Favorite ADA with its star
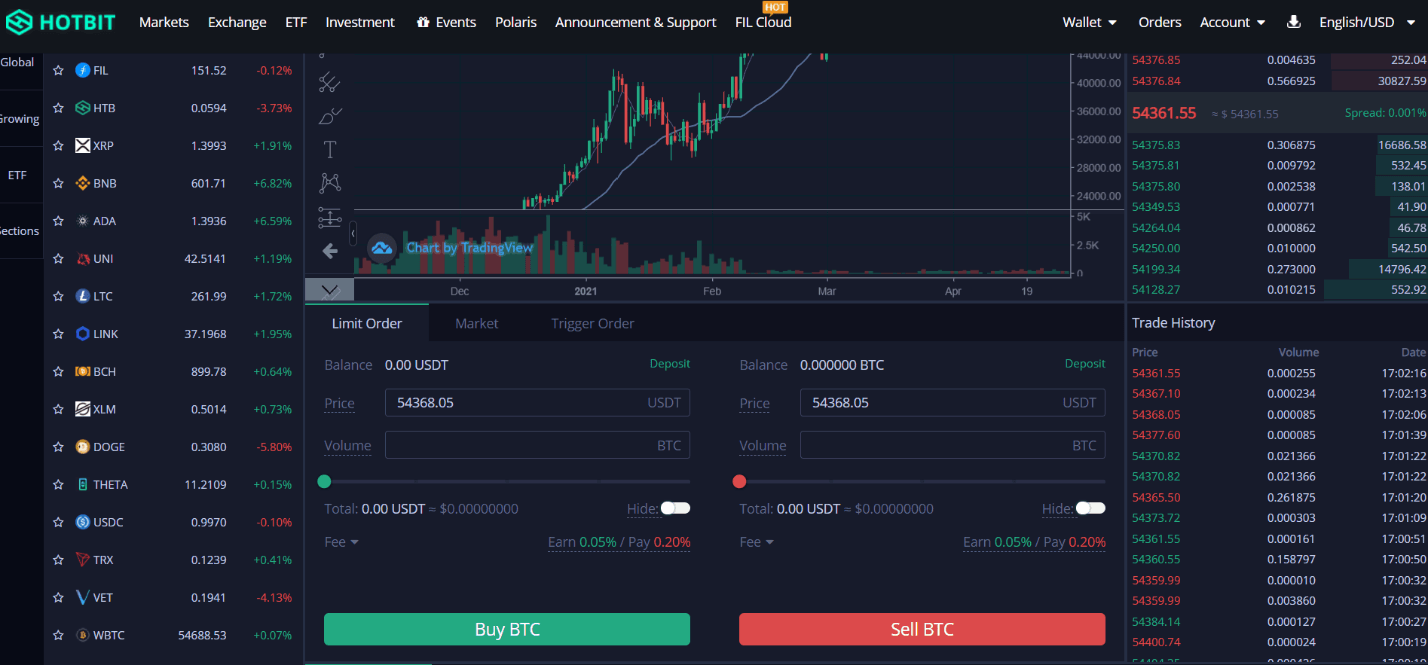Viewport: 1428px width, 665px height. coord(58,221)
